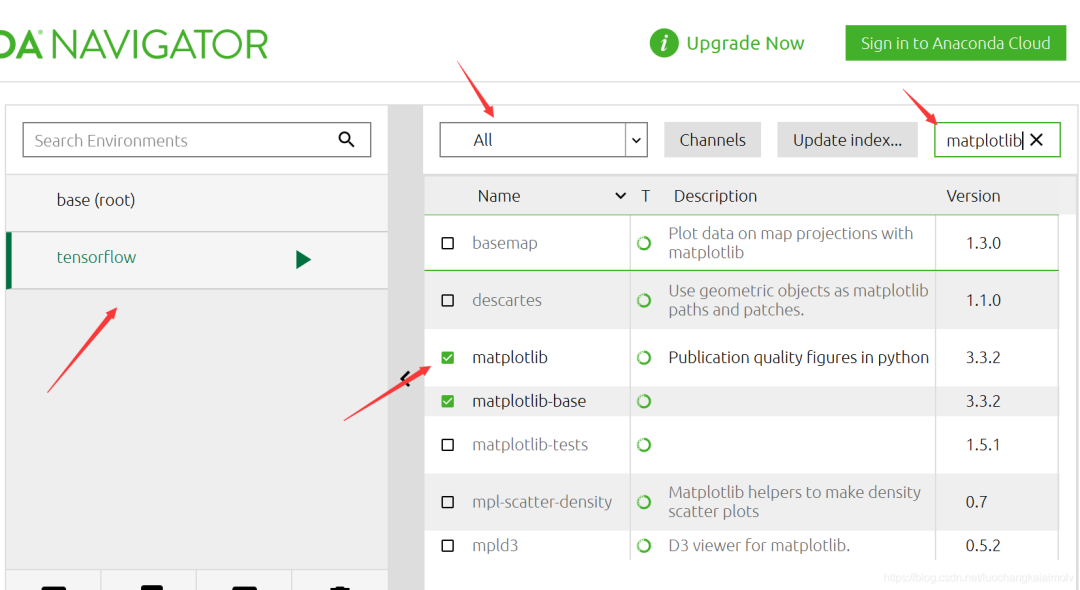Click 'Publication quality figures in python' description

pos(798,357)
